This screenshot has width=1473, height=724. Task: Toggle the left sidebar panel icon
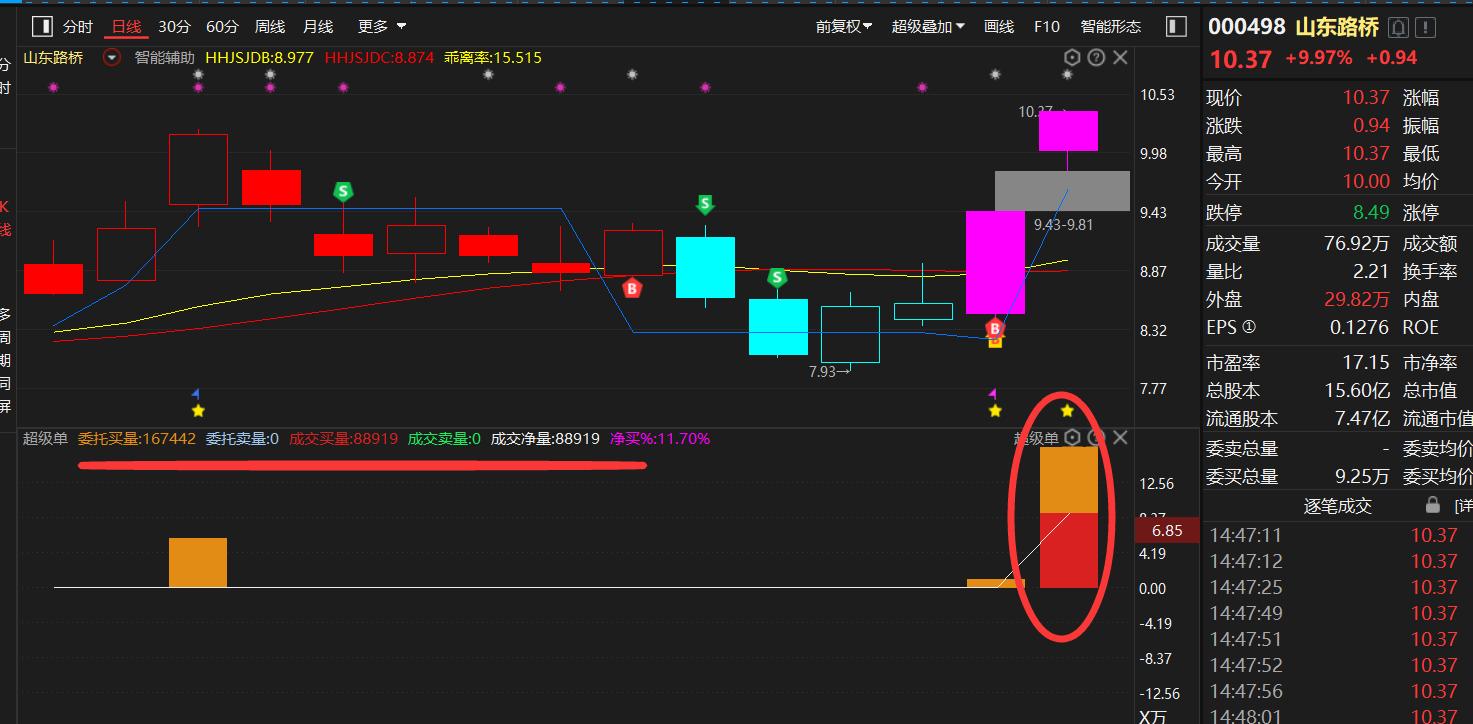tap(41, 27)
